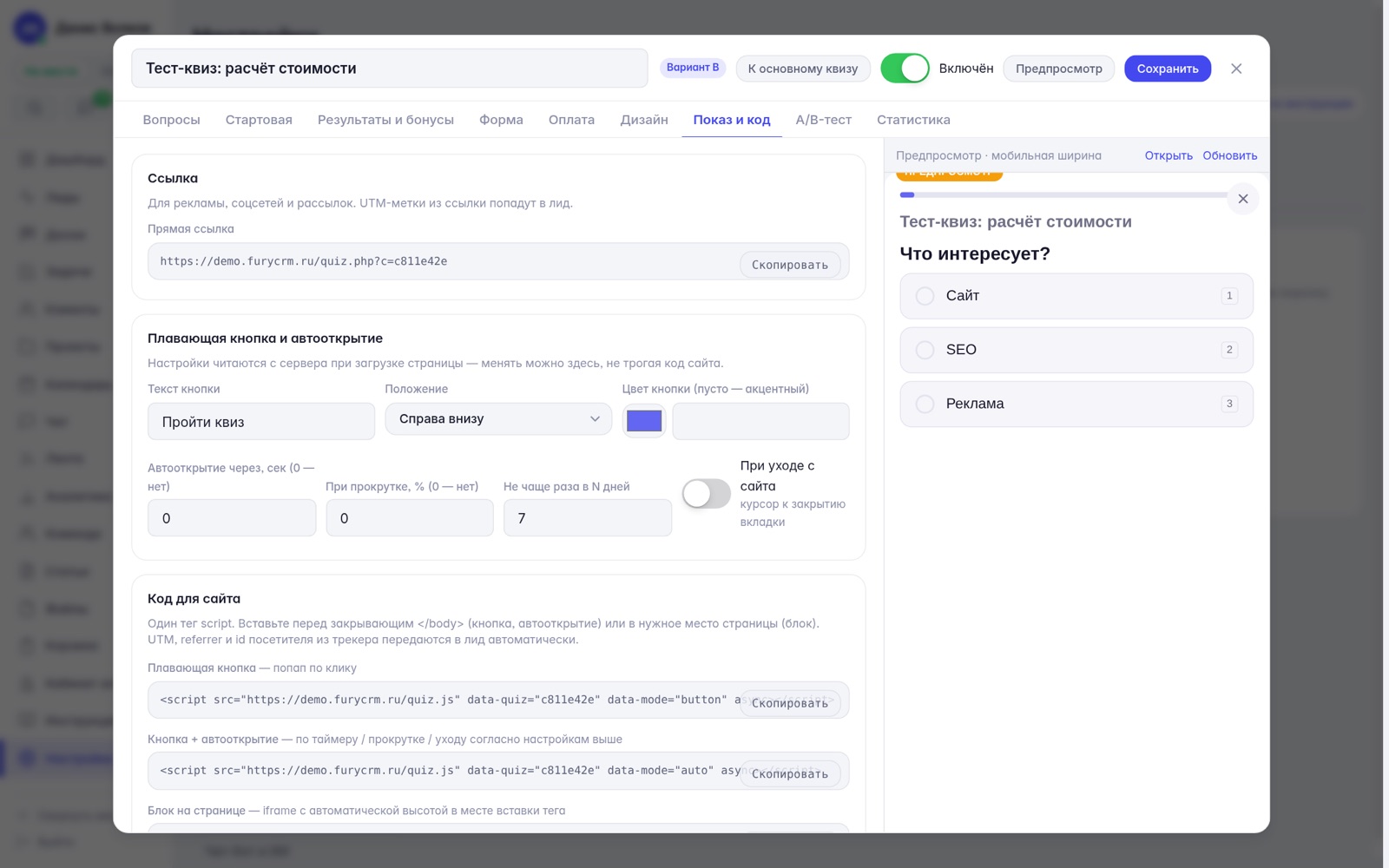Close the quiz in the mobile preview
The height and width of the screenshot is (868, 1389).
1243,199
